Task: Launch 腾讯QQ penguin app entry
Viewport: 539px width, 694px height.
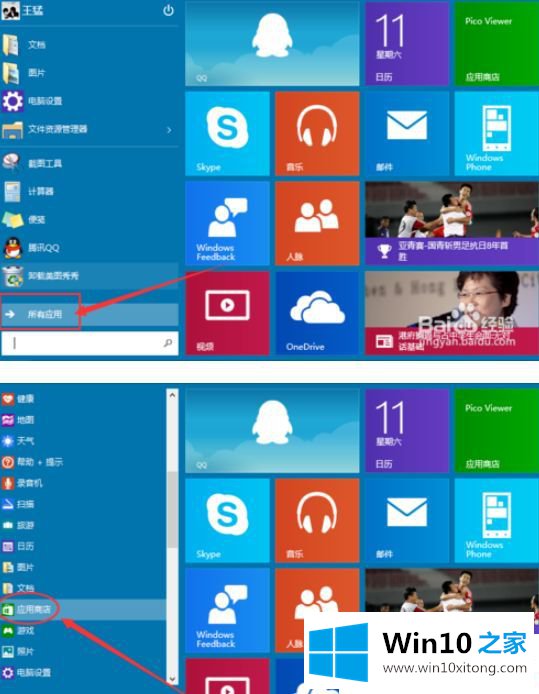Action: pos(89,247)
